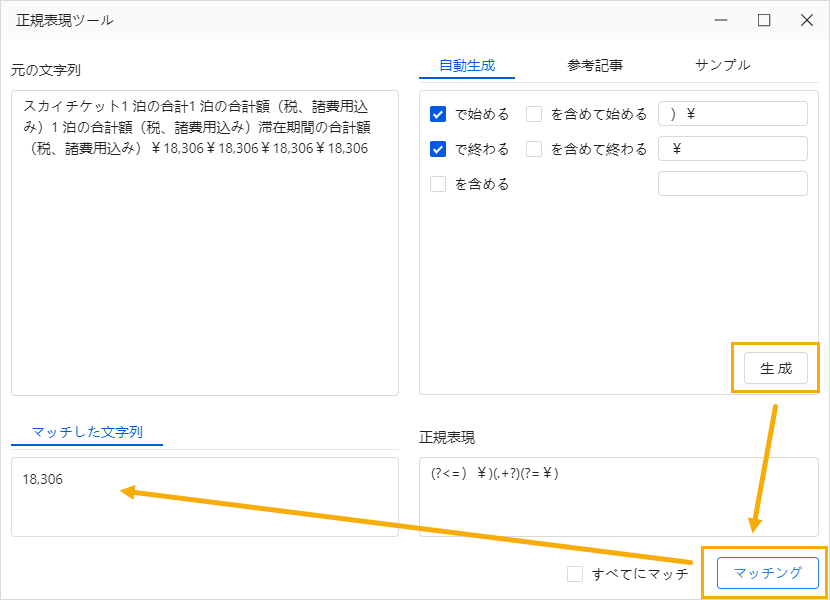830x600 pixels.
Task: Enable the を含めて終わる checkbox
Action: click(x=534, y=149)
